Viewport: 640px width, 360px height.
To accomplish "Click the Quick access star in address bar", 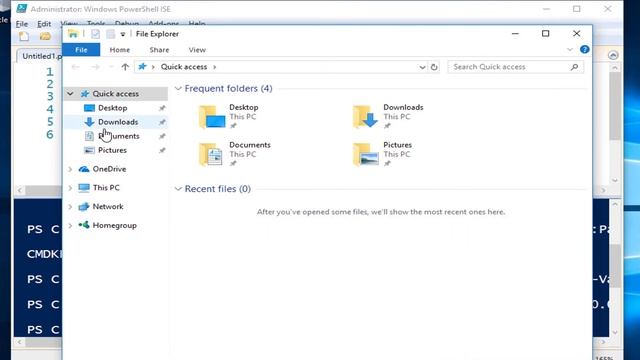I will tap(142, 67).
